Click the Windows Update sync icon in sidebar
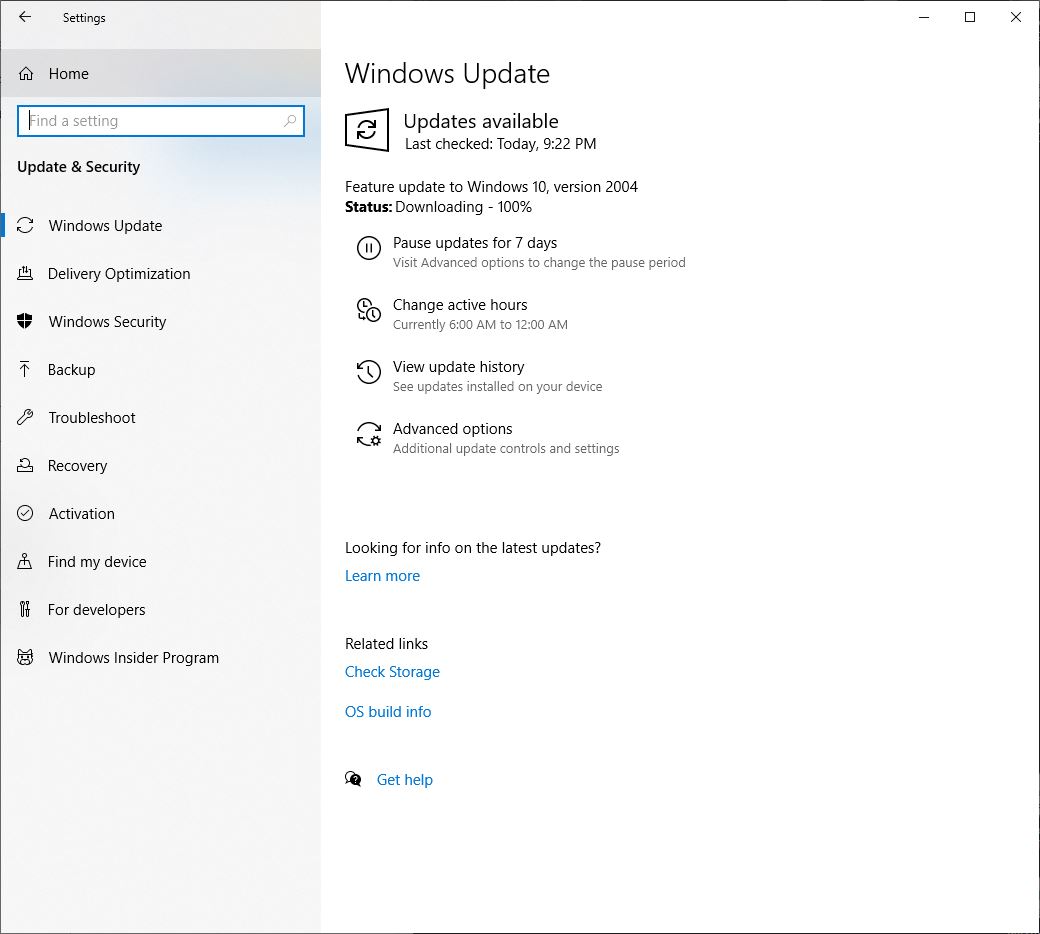1040x934 pixels. click(x=25, y=226)
